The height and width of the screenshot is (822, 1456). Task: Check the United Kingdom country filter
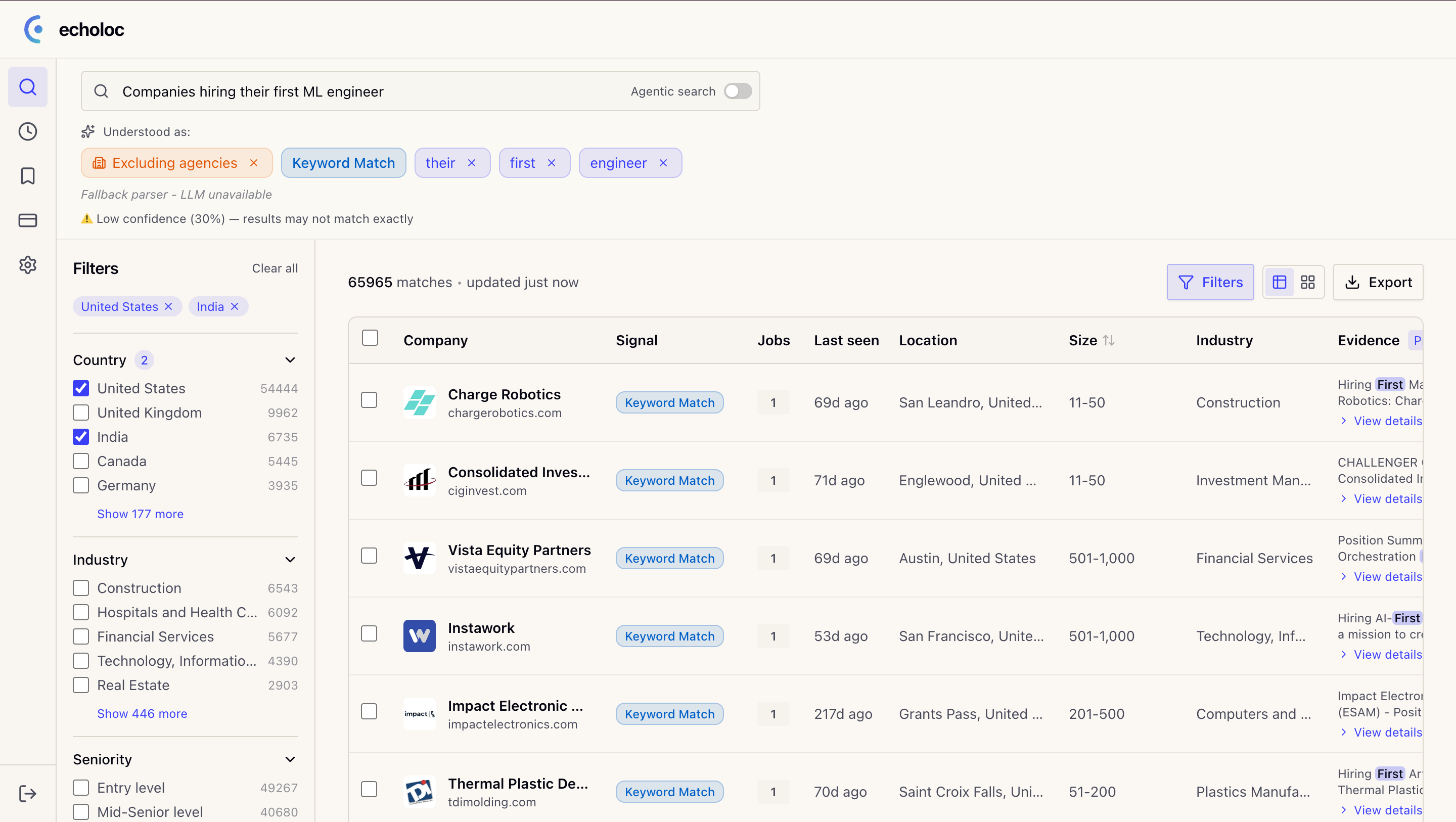pyautogui.click(x=81, y=413)
